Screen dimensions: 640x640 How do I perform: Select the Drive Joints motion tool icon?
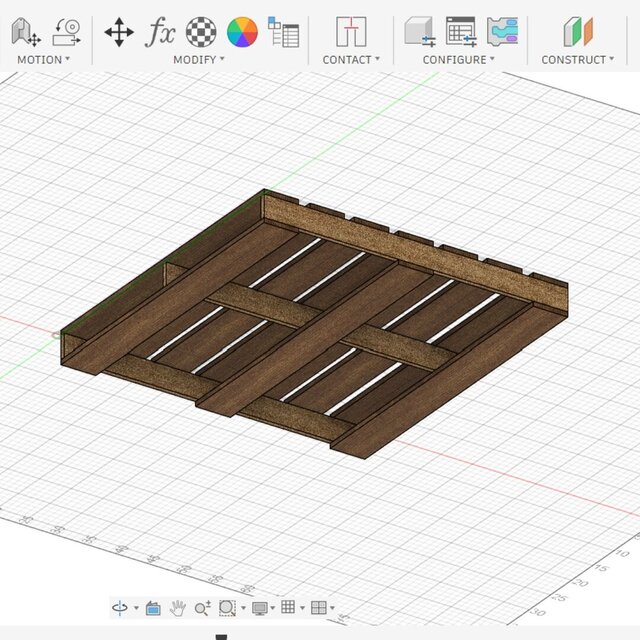pos(26,32)
